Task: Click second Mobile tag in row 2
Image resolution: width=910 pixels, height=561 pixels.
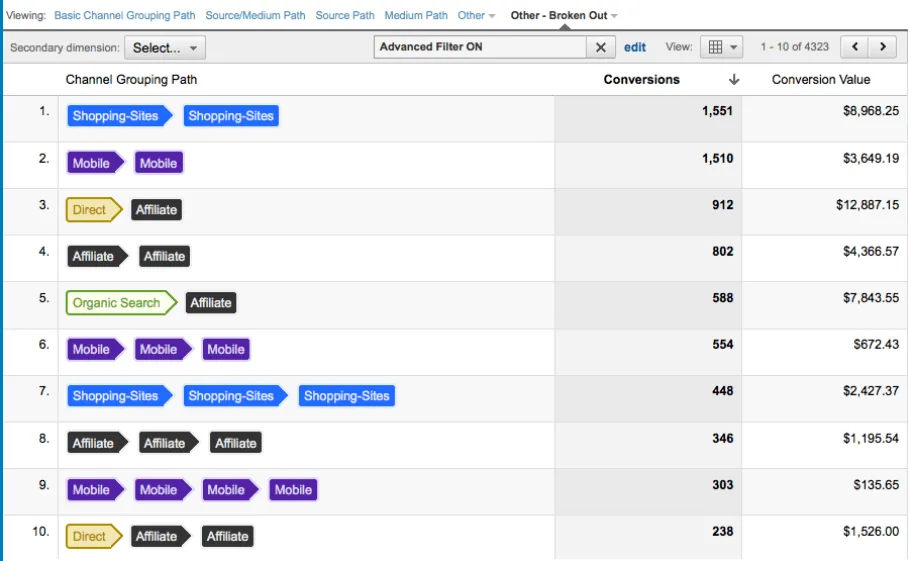Action: (158, 163)
